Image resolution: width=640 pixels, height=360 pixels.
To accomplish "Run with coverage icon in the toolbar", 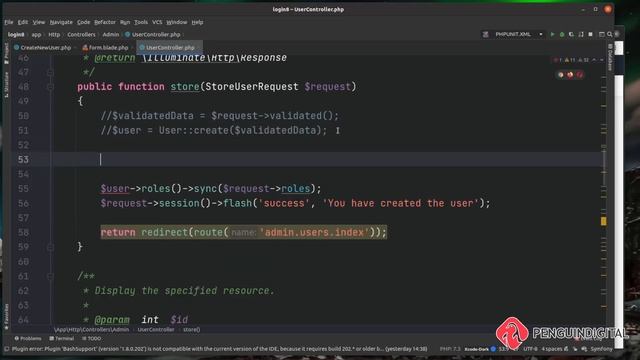I will point(571,35).
